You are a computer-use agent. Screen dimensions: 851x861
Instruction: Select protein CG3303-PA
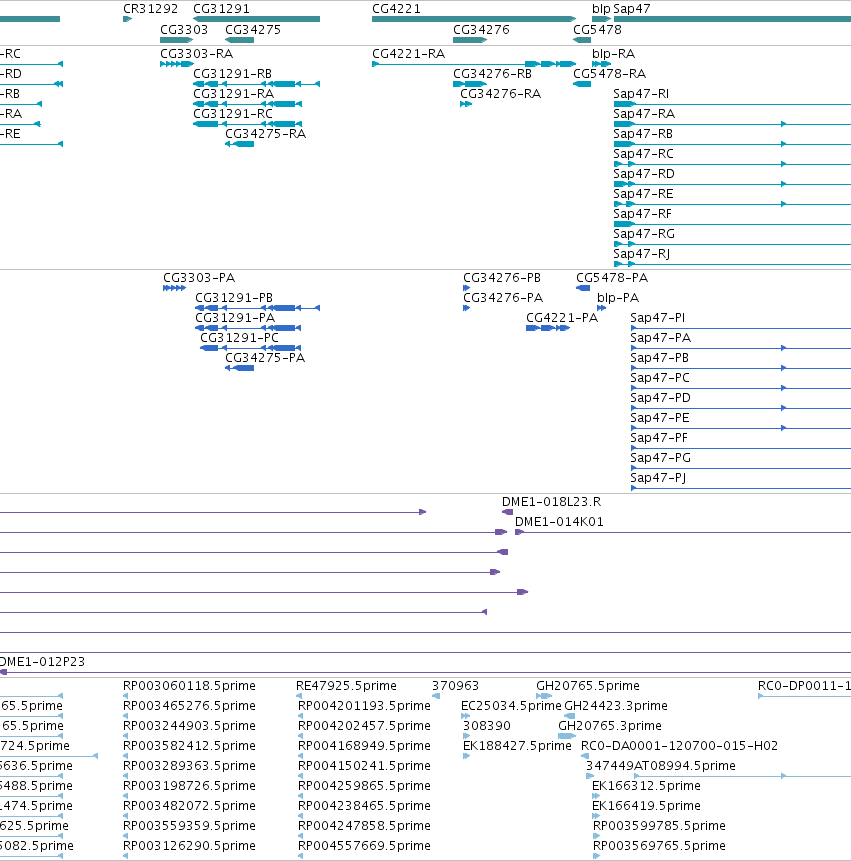pos(199,278)
